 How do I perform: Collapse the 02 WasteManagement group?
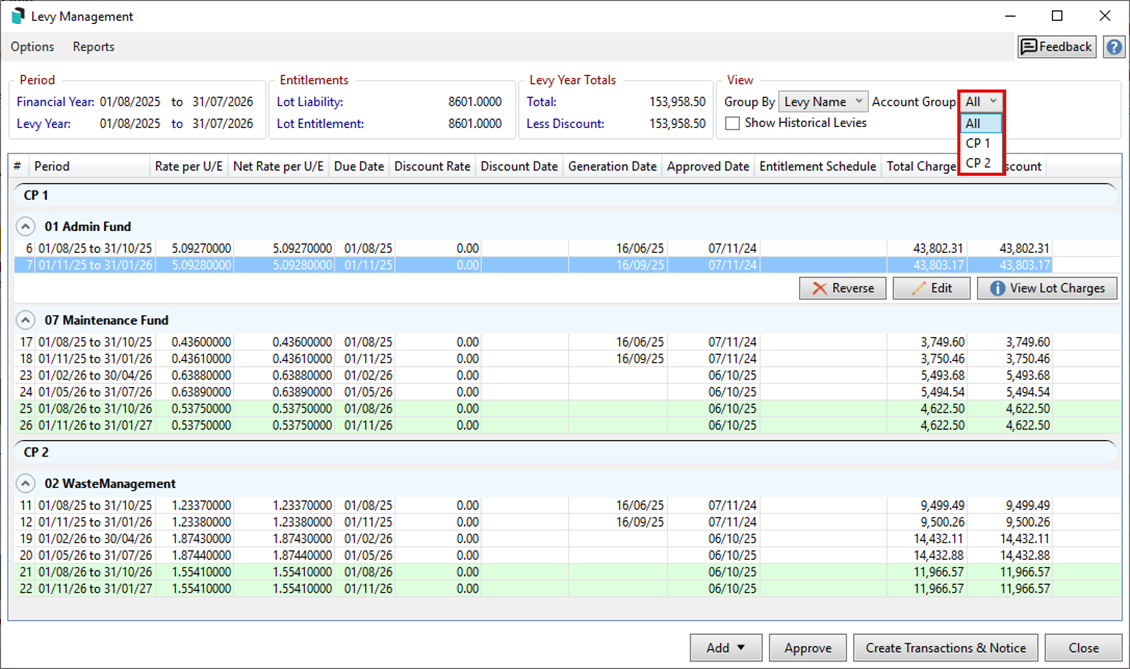click(24, 484)
